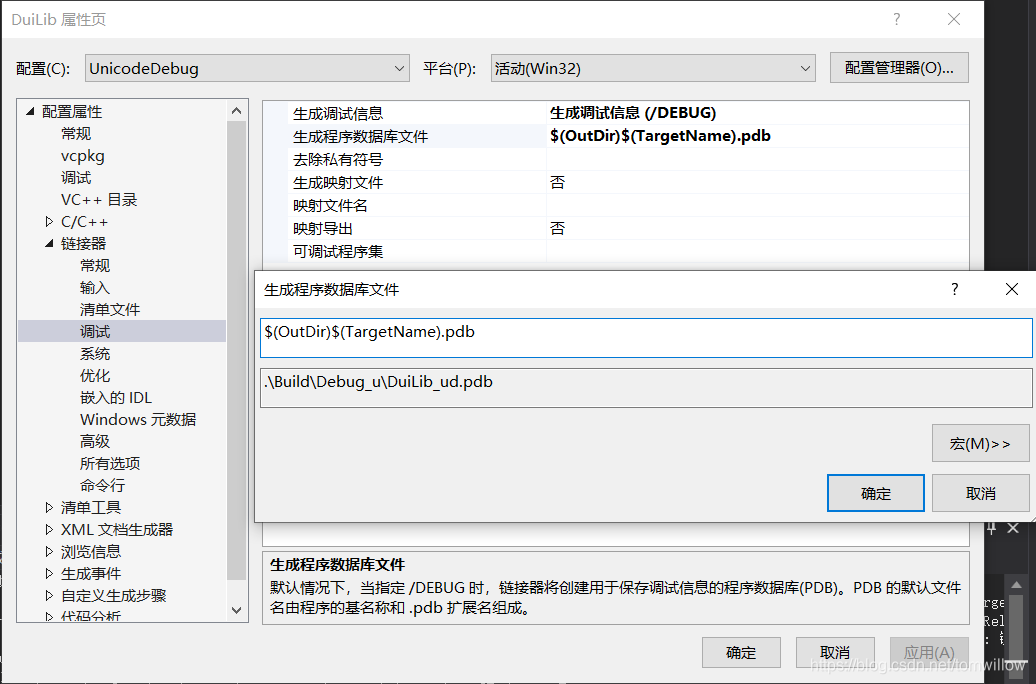
Task: Click the 配置管理器(O)... button
Action: (x=899, y=67)
